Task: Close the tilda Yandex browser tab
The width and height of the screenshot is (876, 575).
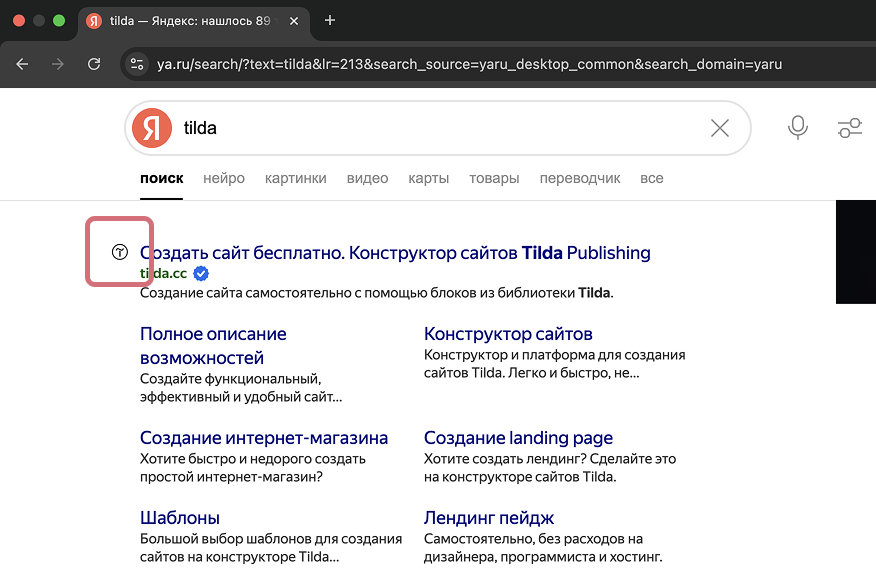Action: (x=294, y=21)
